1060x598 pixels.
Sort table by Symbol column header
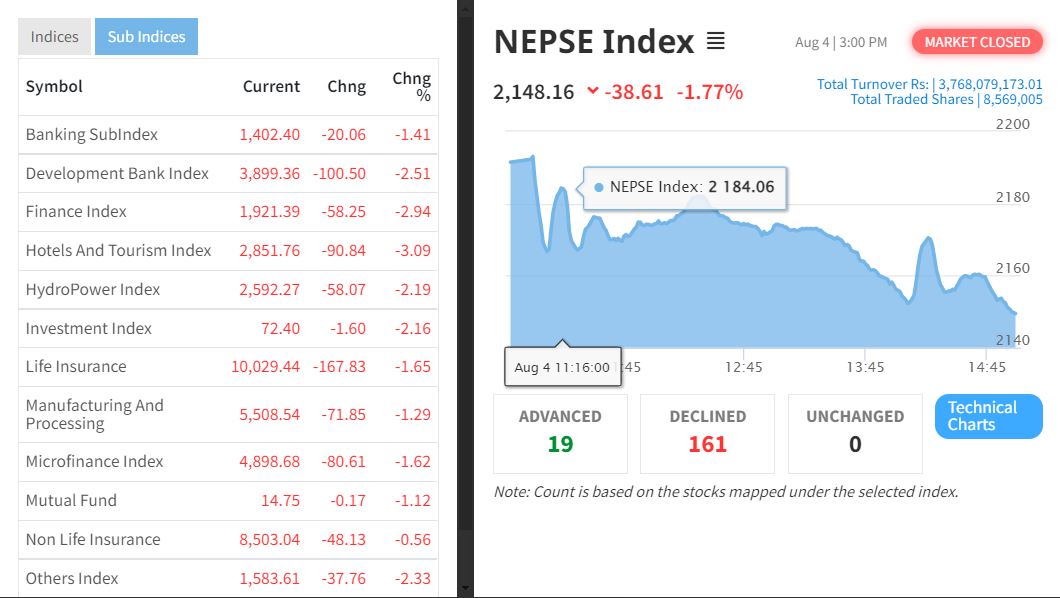54,86
